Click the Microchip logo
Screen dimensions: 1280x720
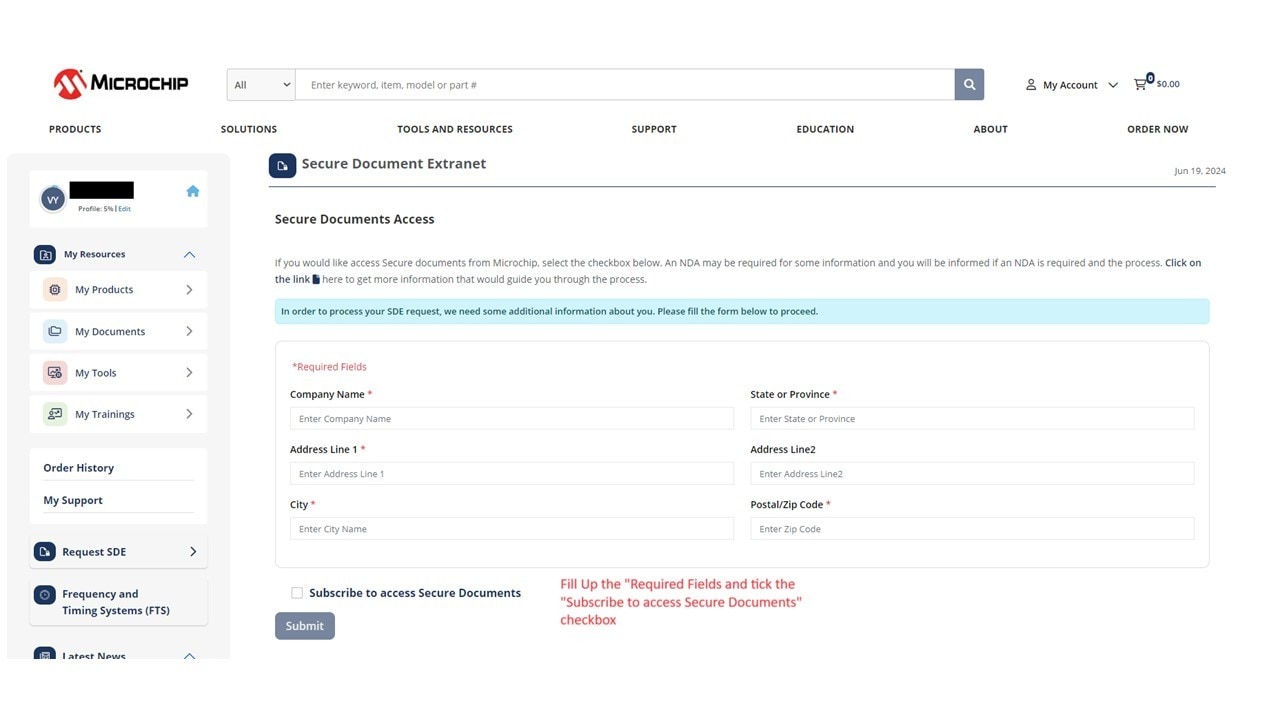click(x=120, y=84)
